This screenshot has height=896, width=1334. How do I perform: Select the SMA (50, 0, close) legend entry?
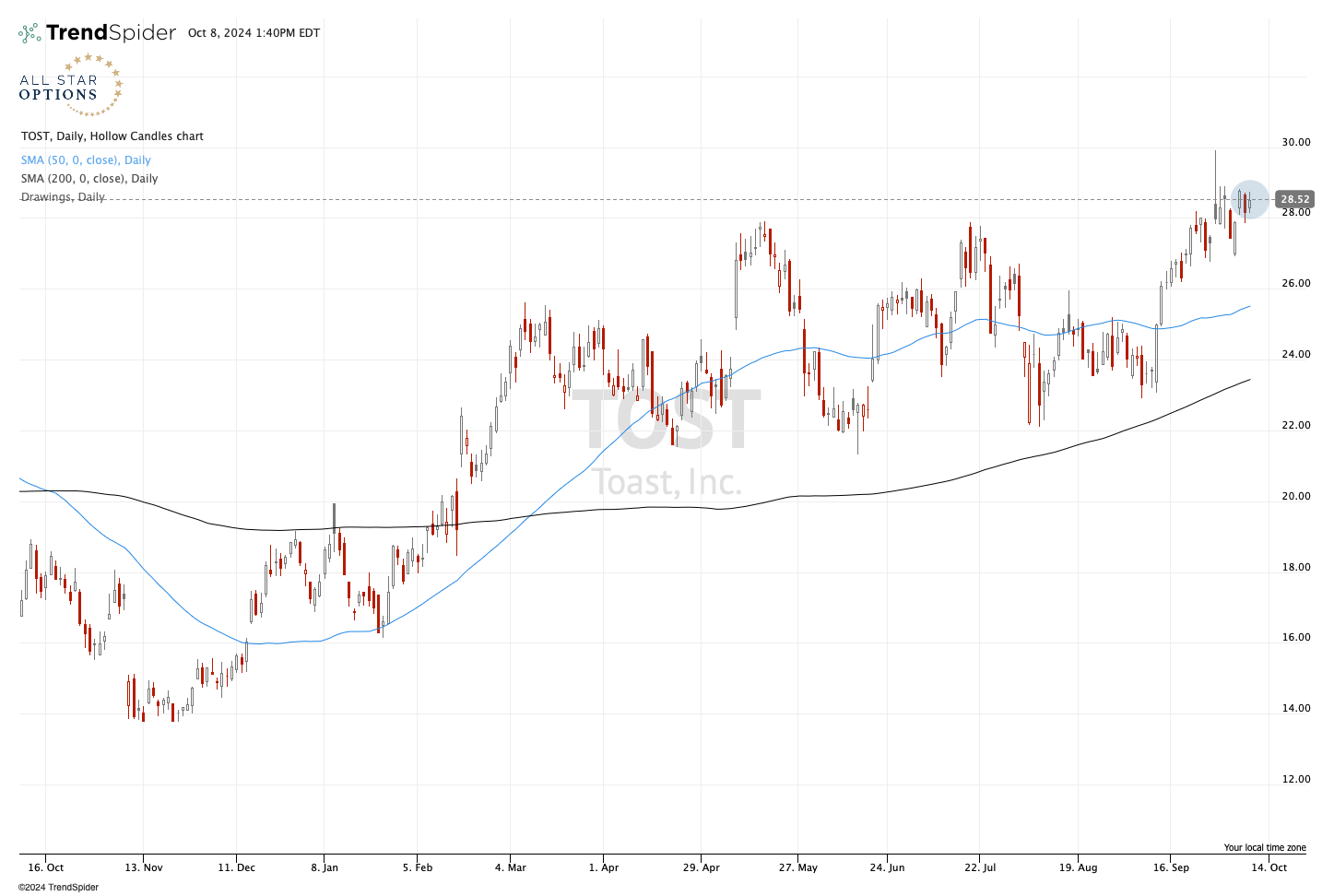click(x=86, y=160)
